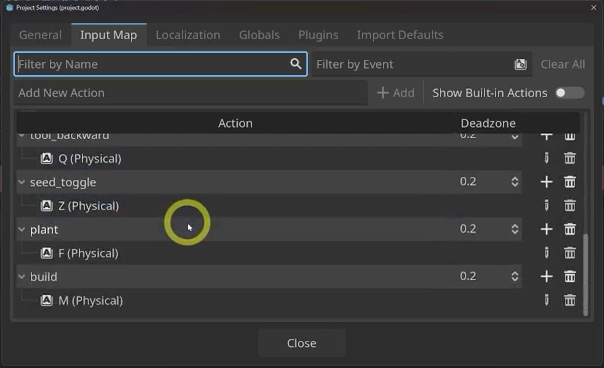Select the Input Map tab
Viewport: 604px width, 368px height.
coord(109,35)
